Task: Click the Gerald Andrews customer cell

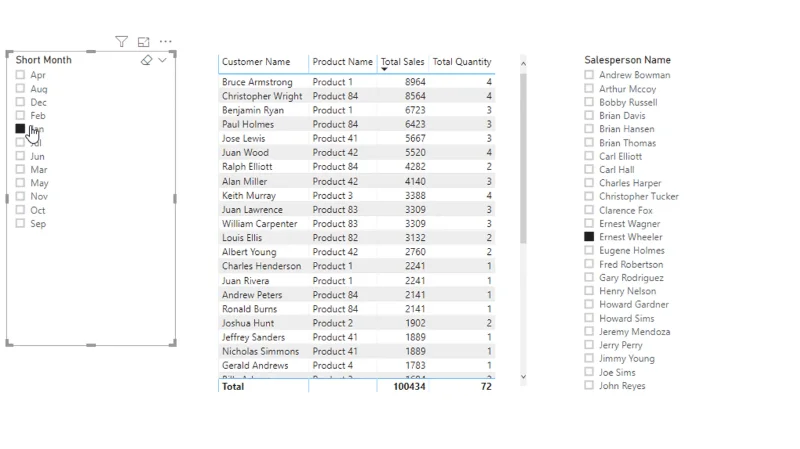Action: tap(255, 365)
